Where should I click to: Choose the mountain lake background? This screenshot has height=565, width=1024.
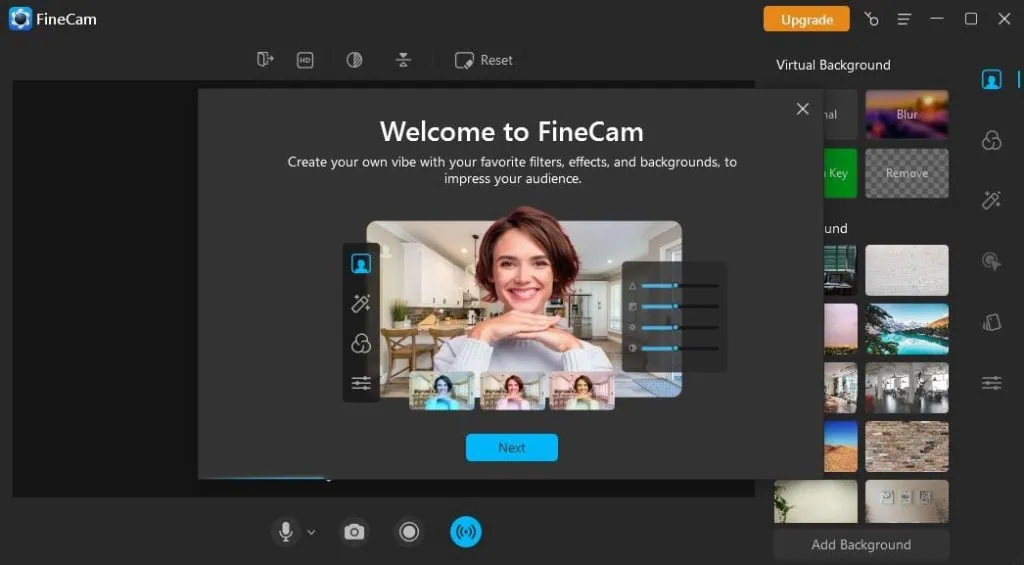point(906,329)
